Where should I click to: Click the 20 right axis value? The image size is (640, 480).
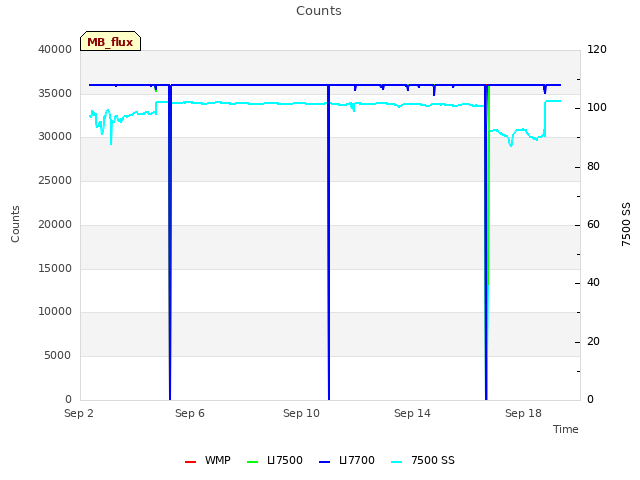click(x=593, y=341)
